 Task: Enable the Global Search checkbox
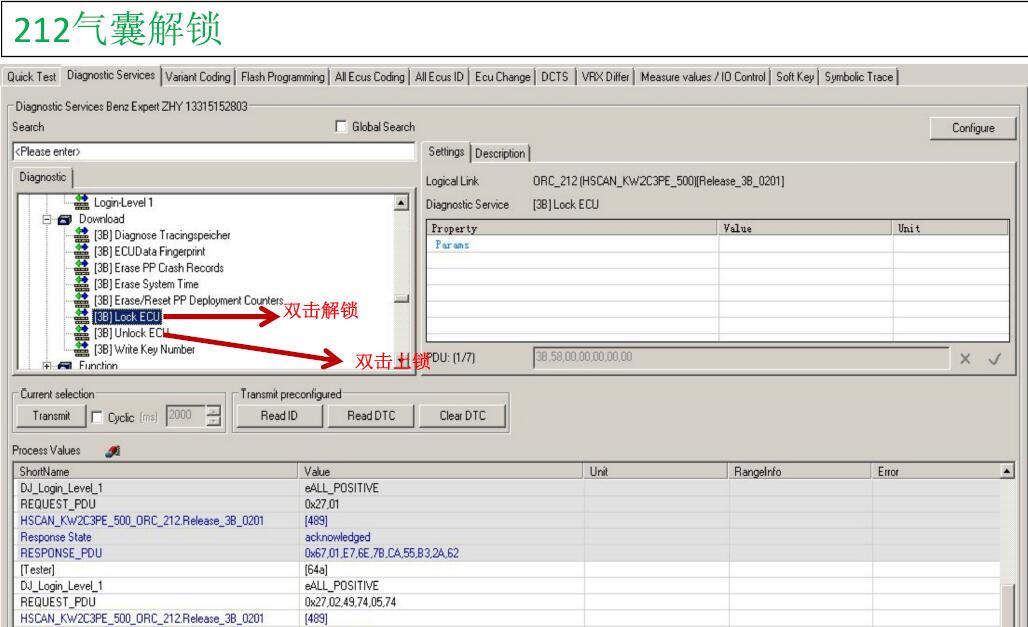click(343, 127)
